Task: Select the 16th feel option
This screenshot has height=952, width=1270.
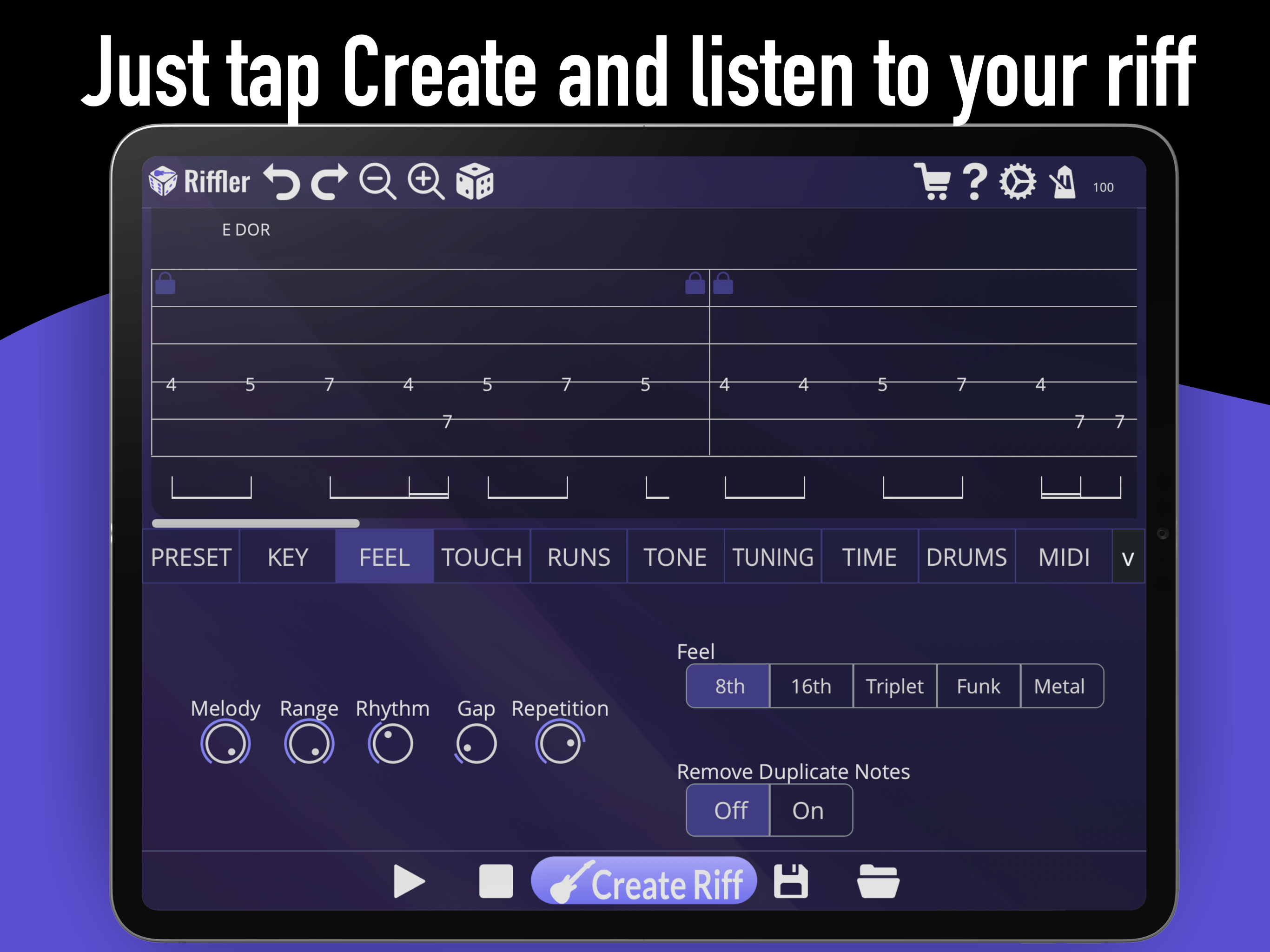Action: (810, 686)
